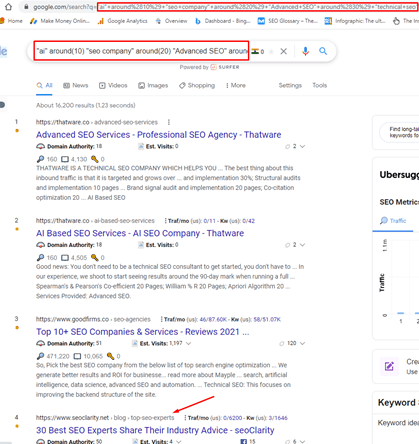Open Infographic bookmark

(355, 21)
